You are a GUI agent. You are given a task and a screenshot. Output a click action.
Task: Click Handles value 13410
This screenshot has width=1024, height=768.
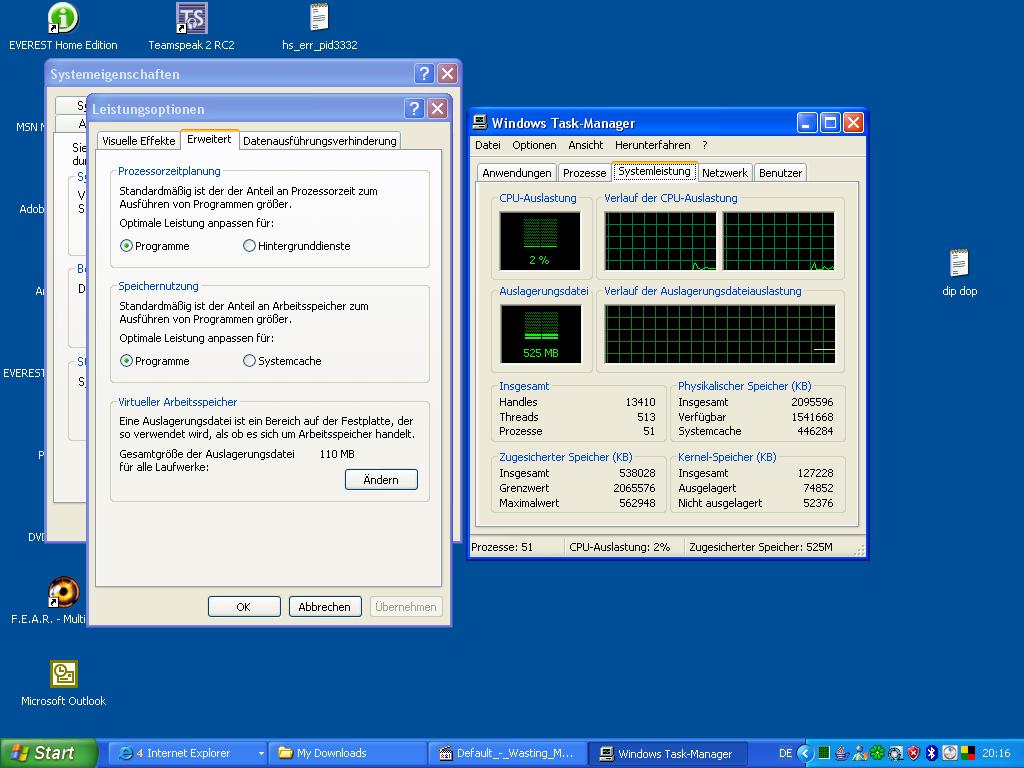click(640, 402)
